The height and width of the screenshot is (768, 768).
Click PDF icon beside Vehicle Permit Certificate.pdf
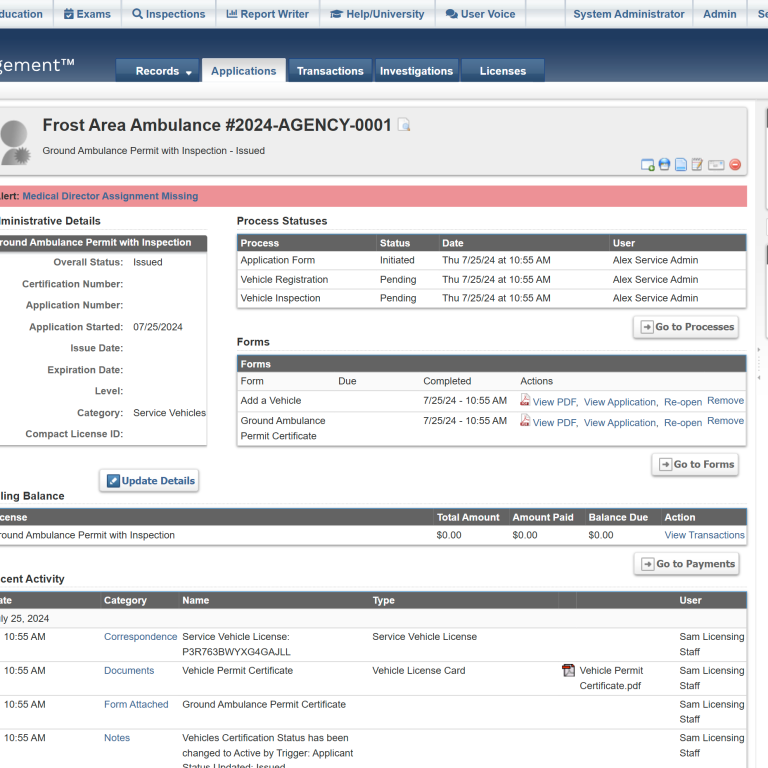(x=569, y=671)
